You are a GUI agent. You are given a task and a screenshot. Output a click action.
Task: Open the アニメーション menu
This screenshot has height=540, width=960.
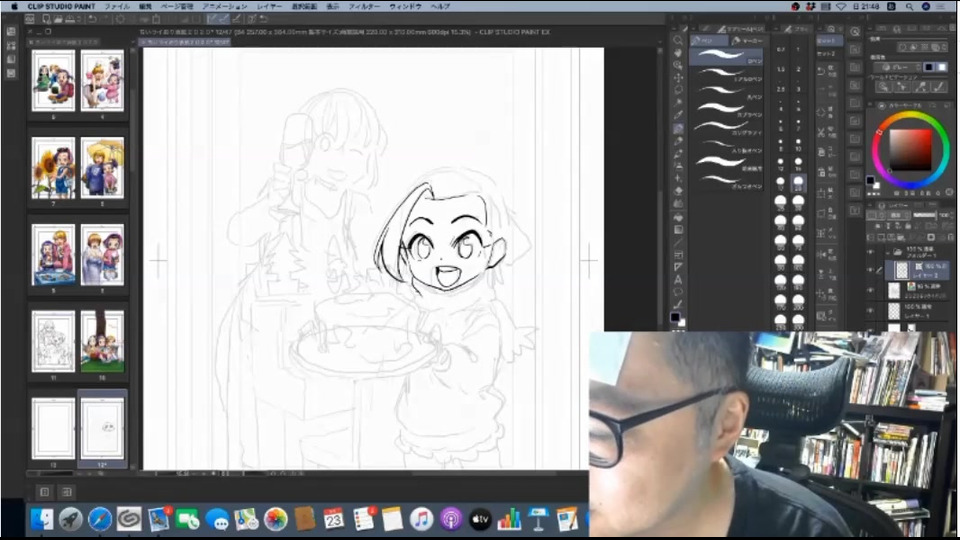click(225, 6)
